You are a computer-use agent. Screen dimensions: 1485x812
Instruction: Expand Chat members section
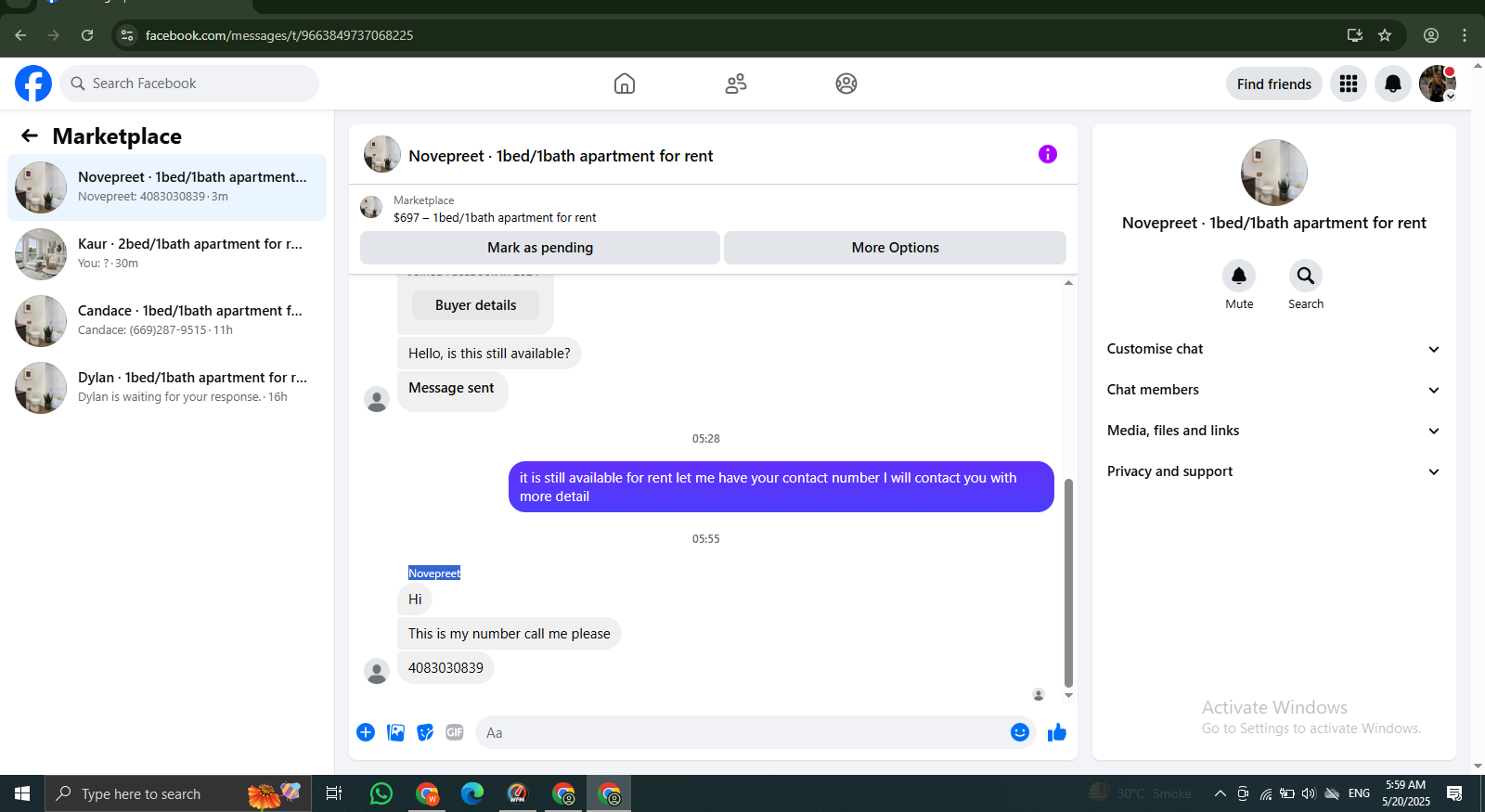(1273, 390)
